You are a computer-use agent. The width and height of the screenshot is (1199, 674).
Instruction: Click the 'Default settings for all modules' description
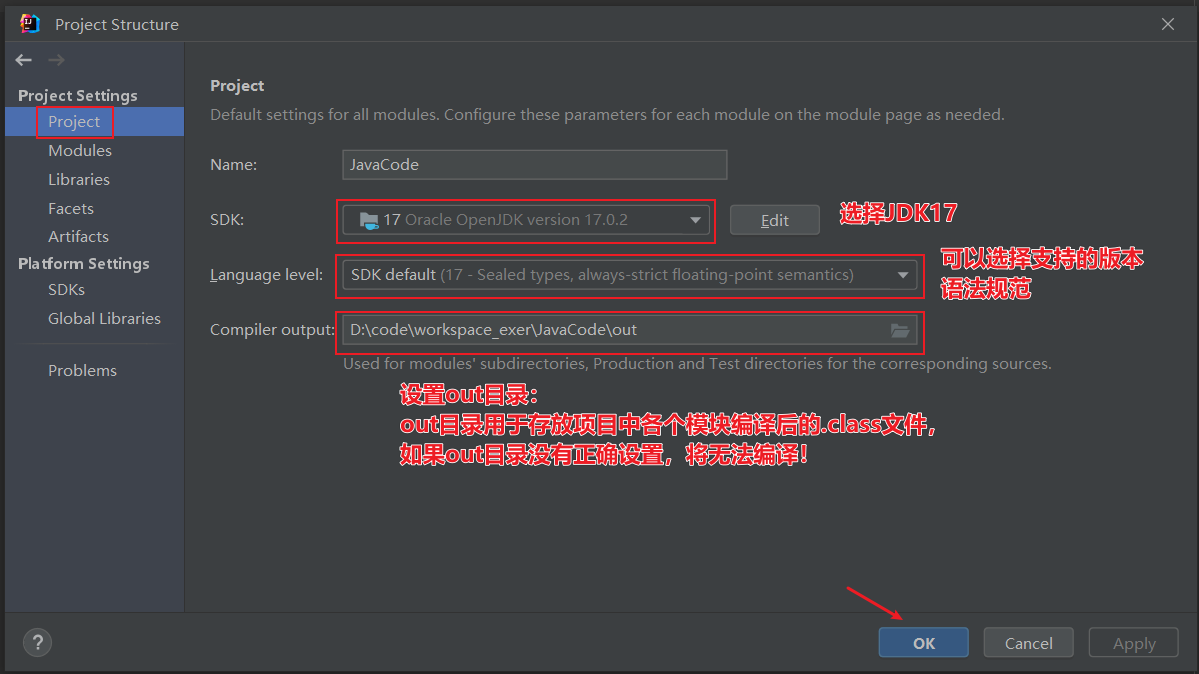[x=607, y=116]
